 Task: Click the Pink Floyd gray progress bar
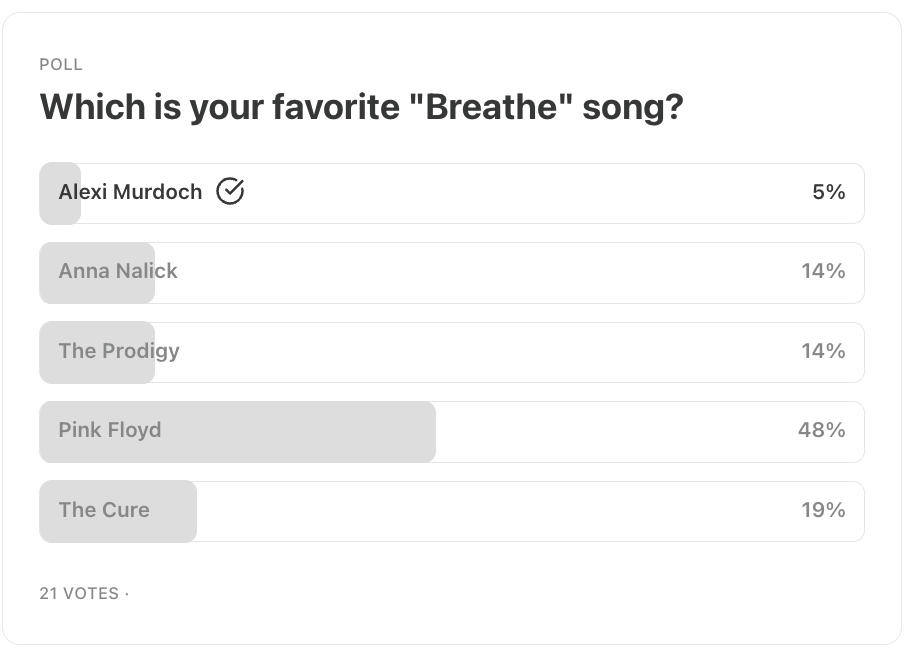237,432
